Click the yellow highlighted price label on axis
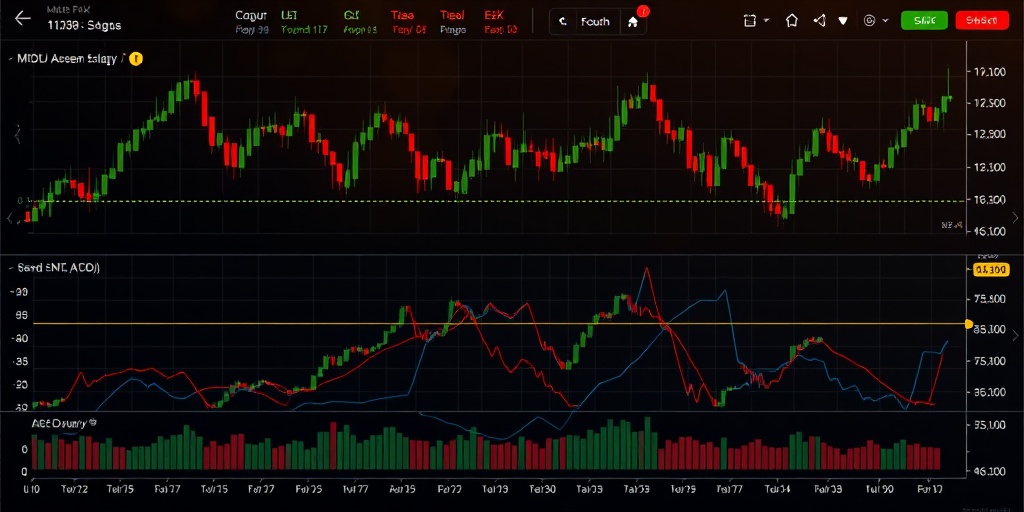The image size is (1024, 512). tap(990, 269)
